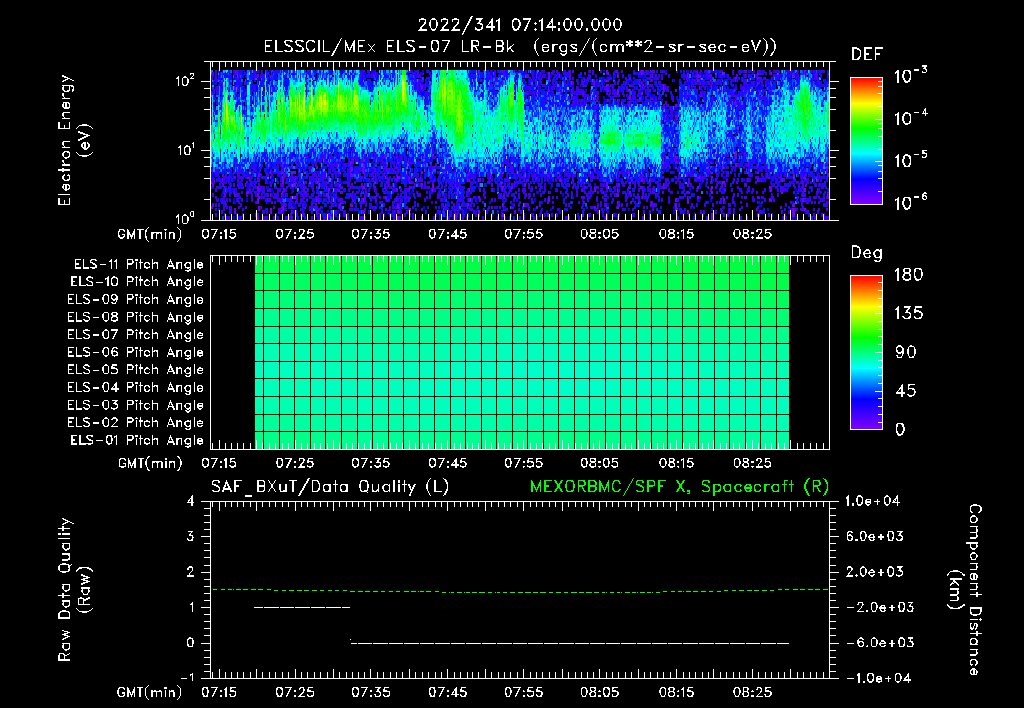
Task: Click the ELS-06 Pitch Angle row label
Action: point(135,353)
